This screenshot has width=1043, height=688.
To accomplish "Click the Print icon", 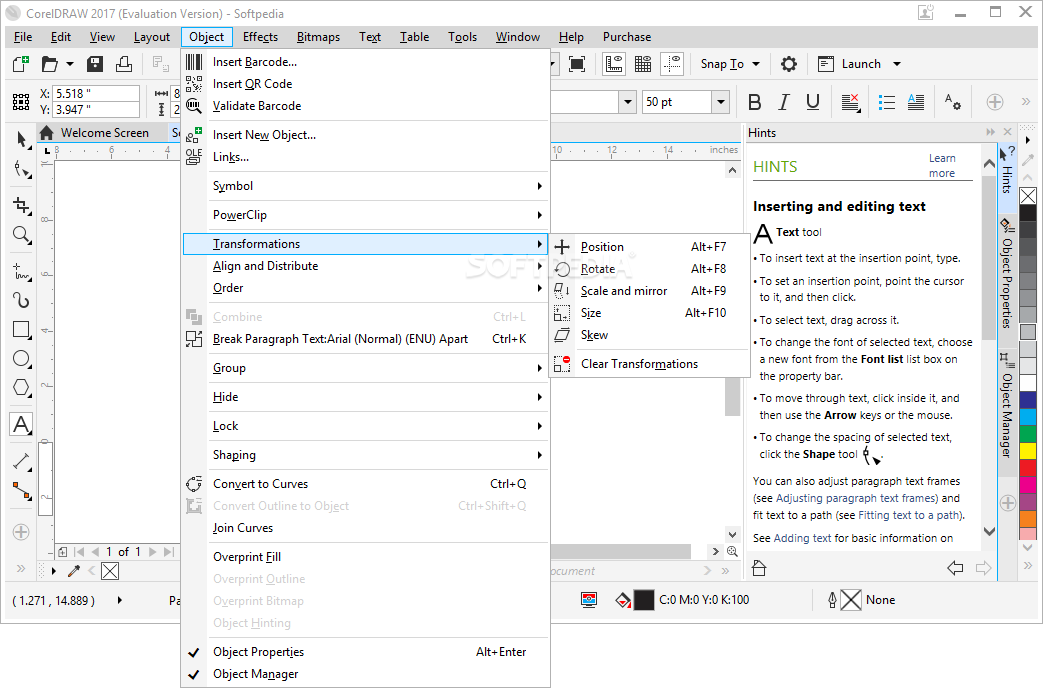I will 124,64.
